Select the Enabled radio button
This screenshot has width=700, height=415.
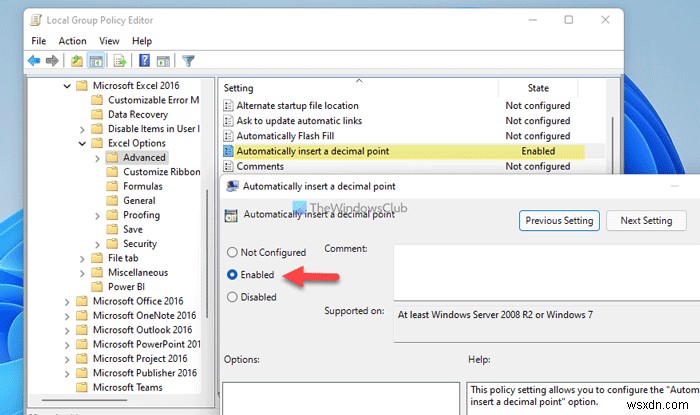pos(232,274)
